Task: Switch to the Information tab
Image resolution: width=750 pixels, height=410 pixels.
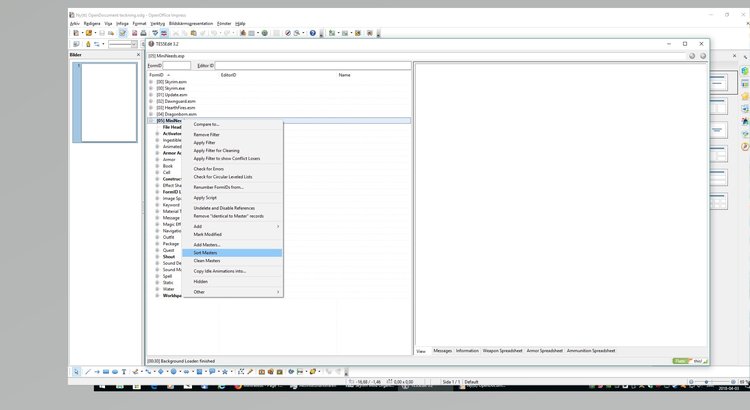Action: (x=467, y=351)
